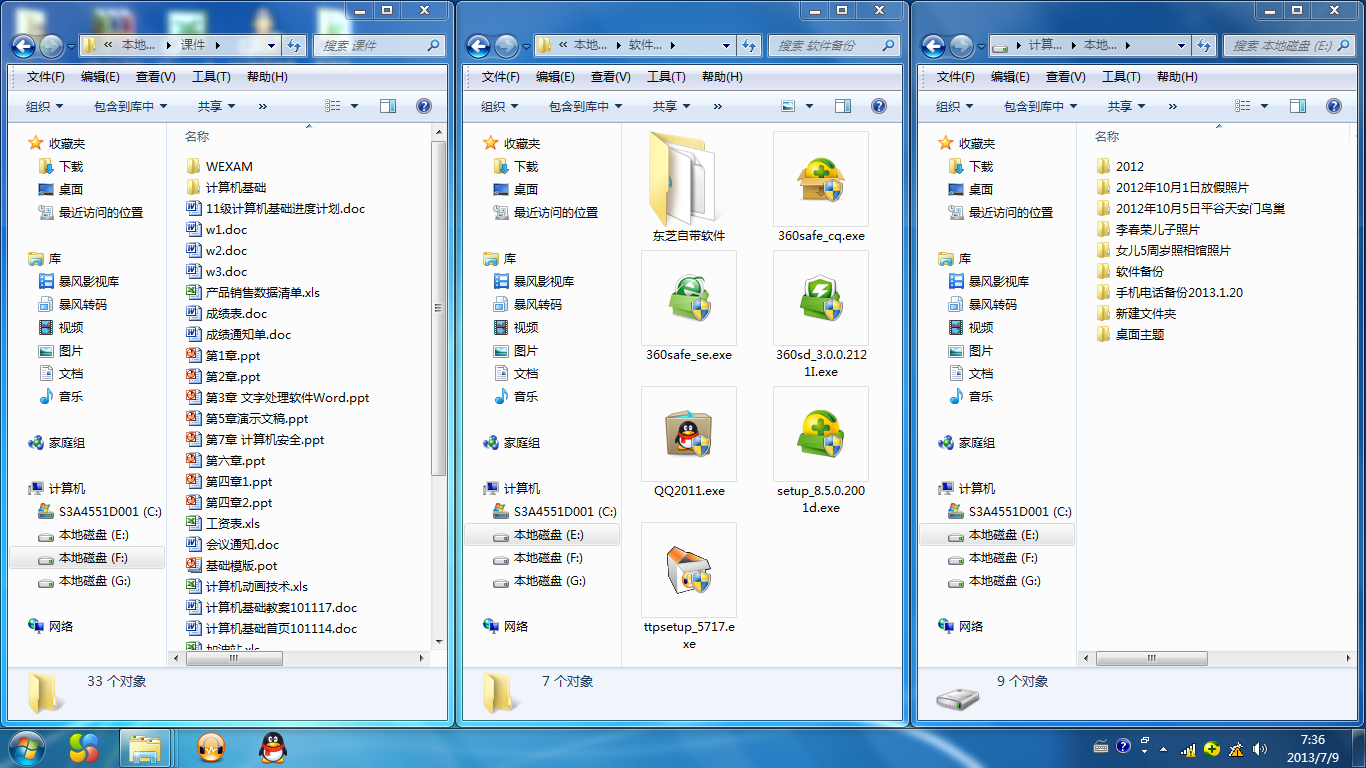Launch the QQ2011.exe installer

pos(688,434)
